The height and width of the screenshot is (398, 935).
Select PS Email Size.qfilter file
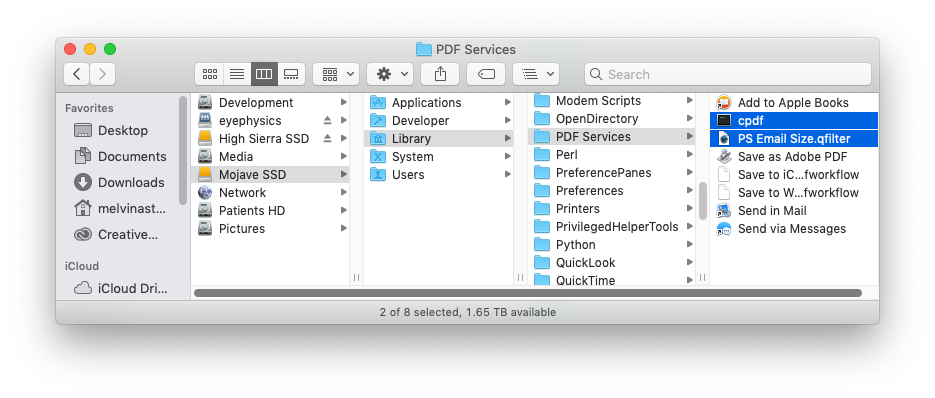coord(794,138)
